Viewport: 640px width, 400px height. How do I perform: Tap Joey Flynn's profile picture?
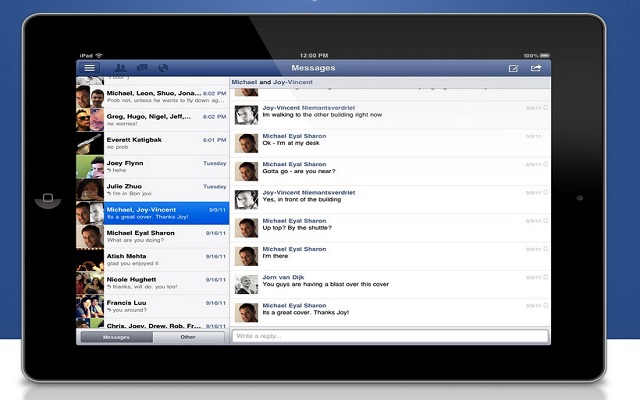tap(90, 167)
